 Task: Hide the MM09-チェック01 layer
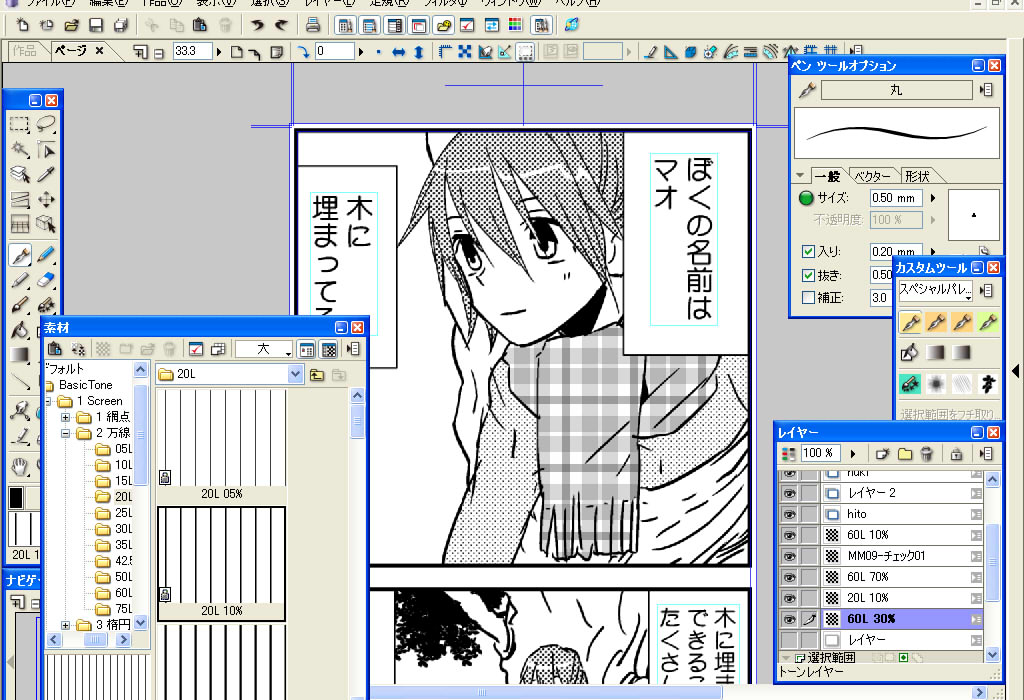790,556
